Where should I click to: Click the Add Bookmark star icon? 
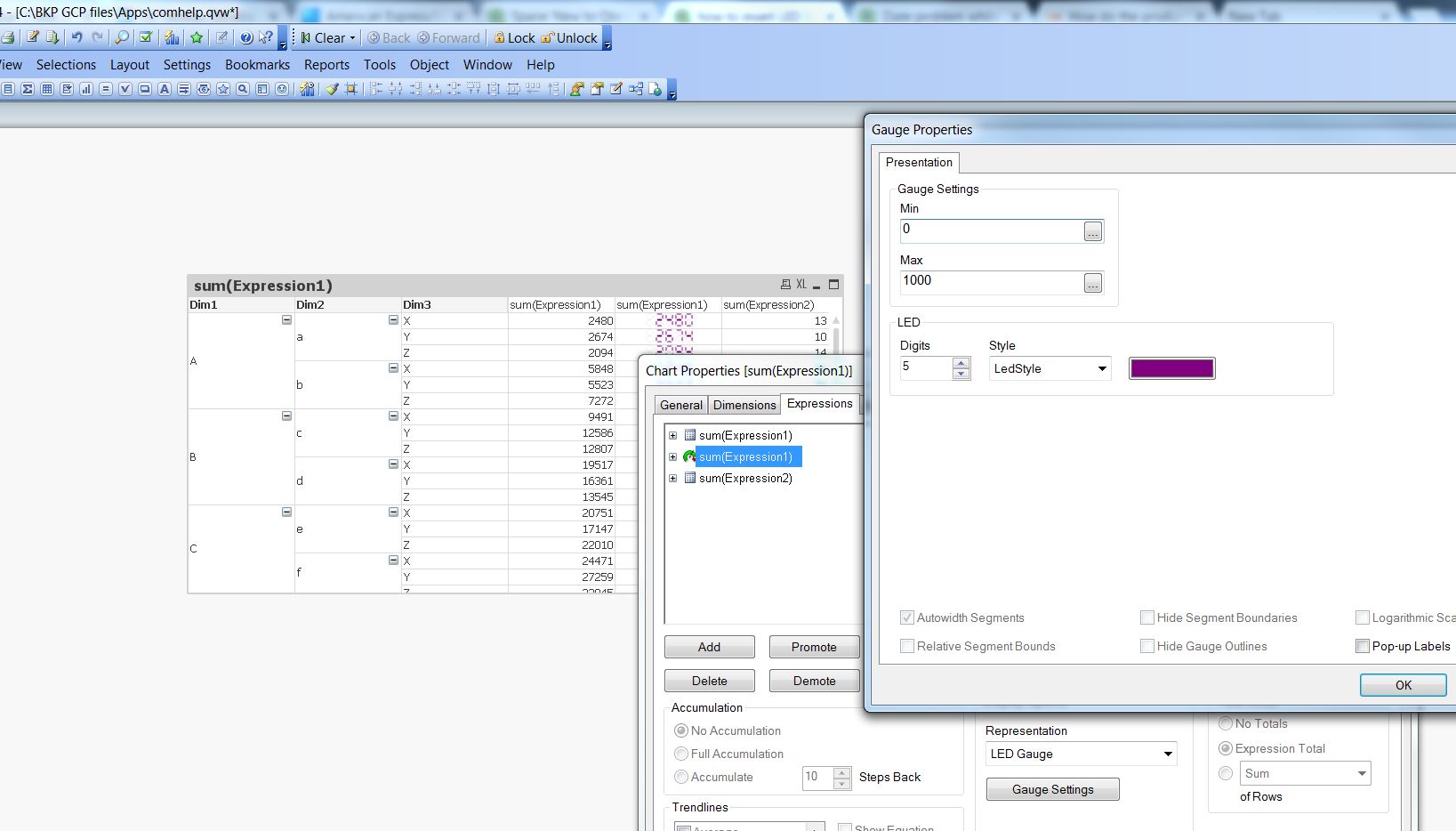pos(197,37)
